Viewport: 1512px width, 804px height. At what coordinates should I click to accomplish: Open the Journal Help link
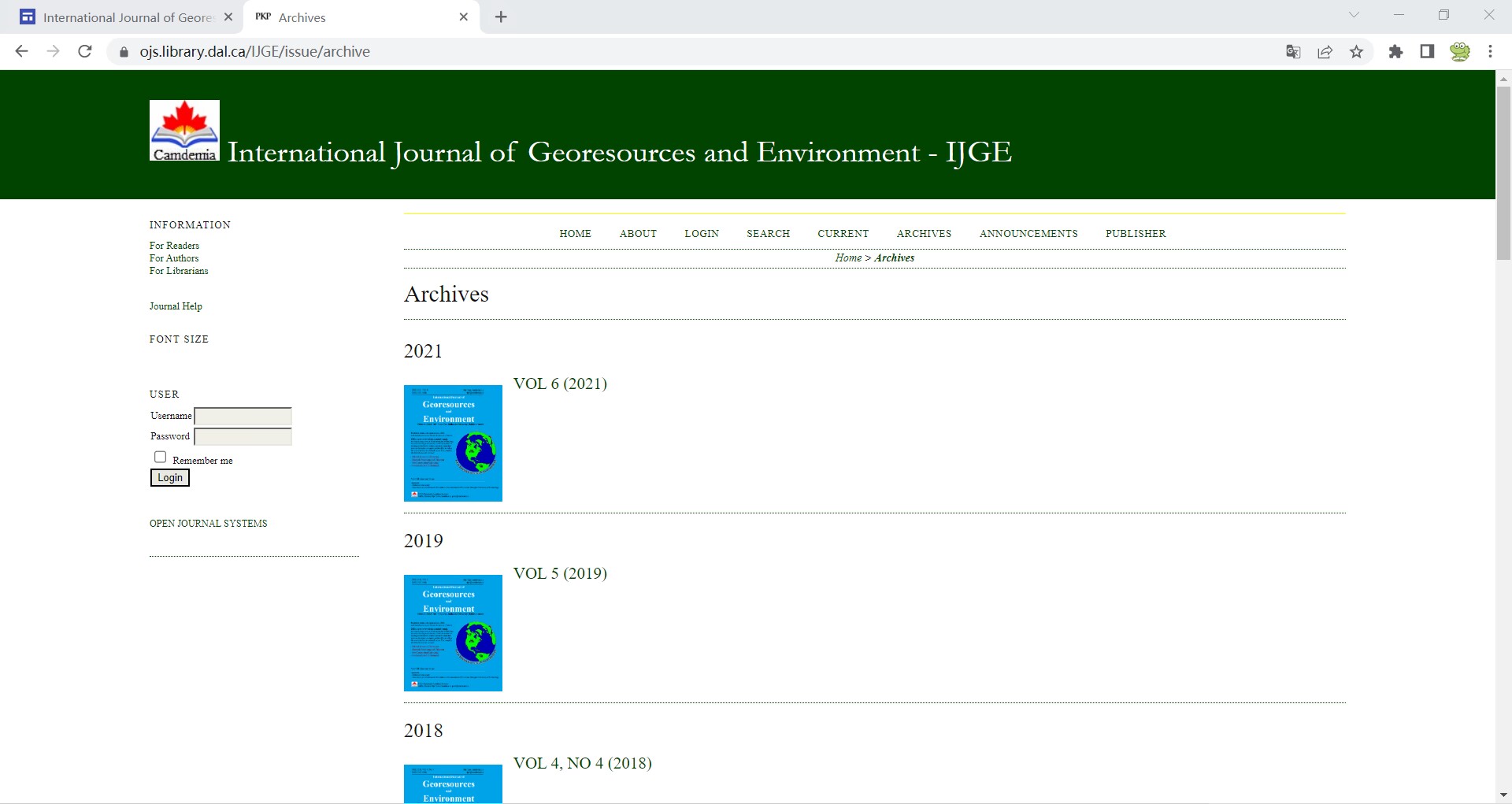click(176, 306)
